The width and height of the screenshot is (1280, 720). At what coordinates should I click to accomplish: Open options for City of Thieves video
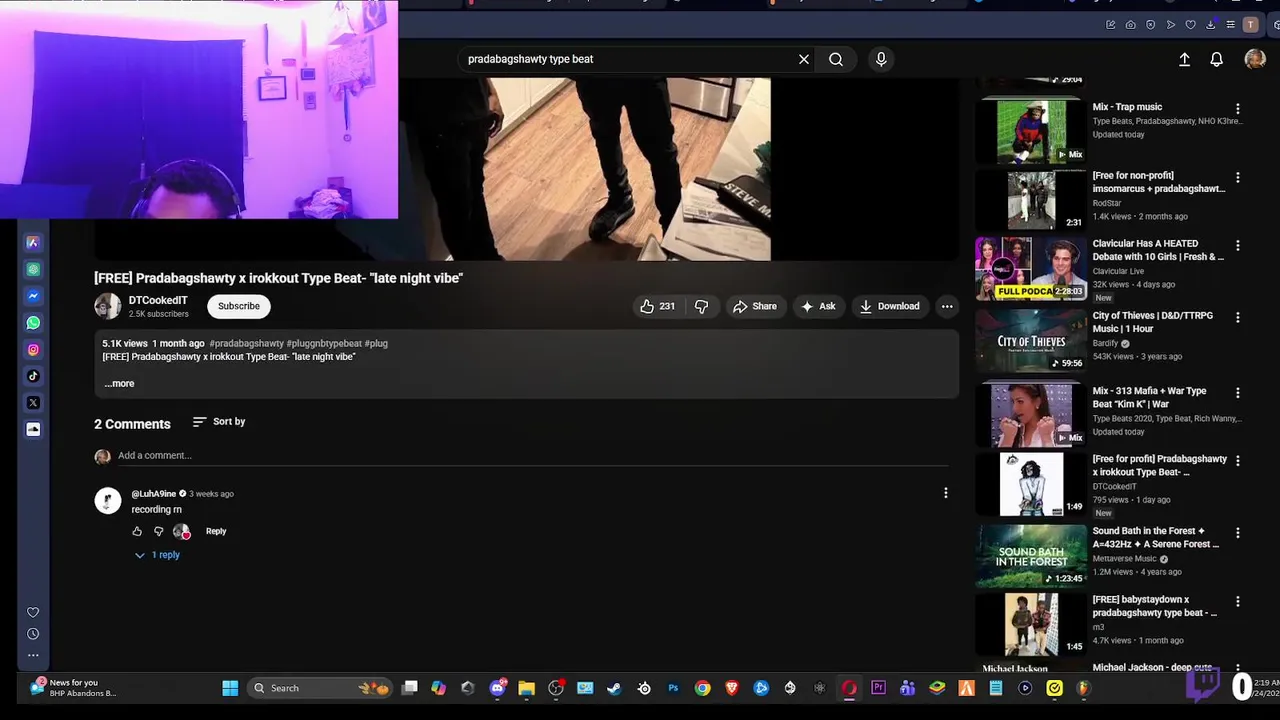1237,318
